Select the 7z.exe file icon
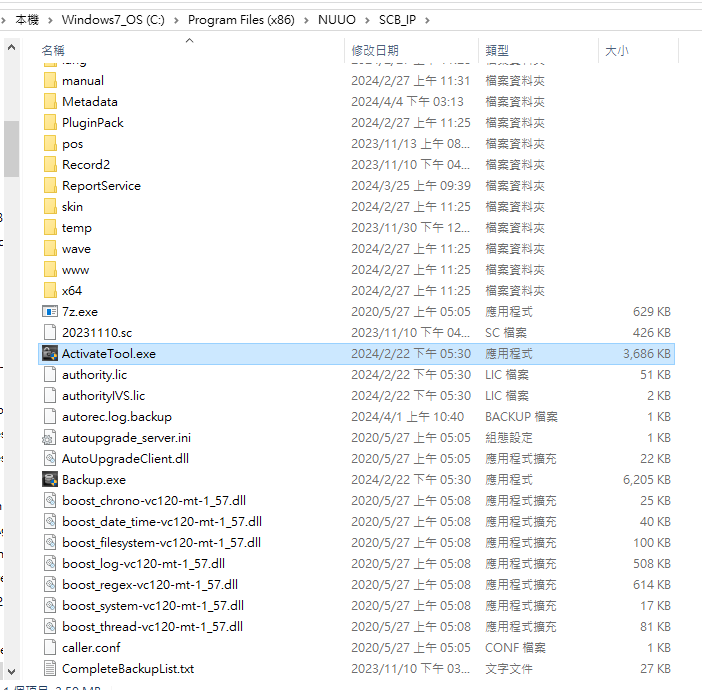 [50, 312]
